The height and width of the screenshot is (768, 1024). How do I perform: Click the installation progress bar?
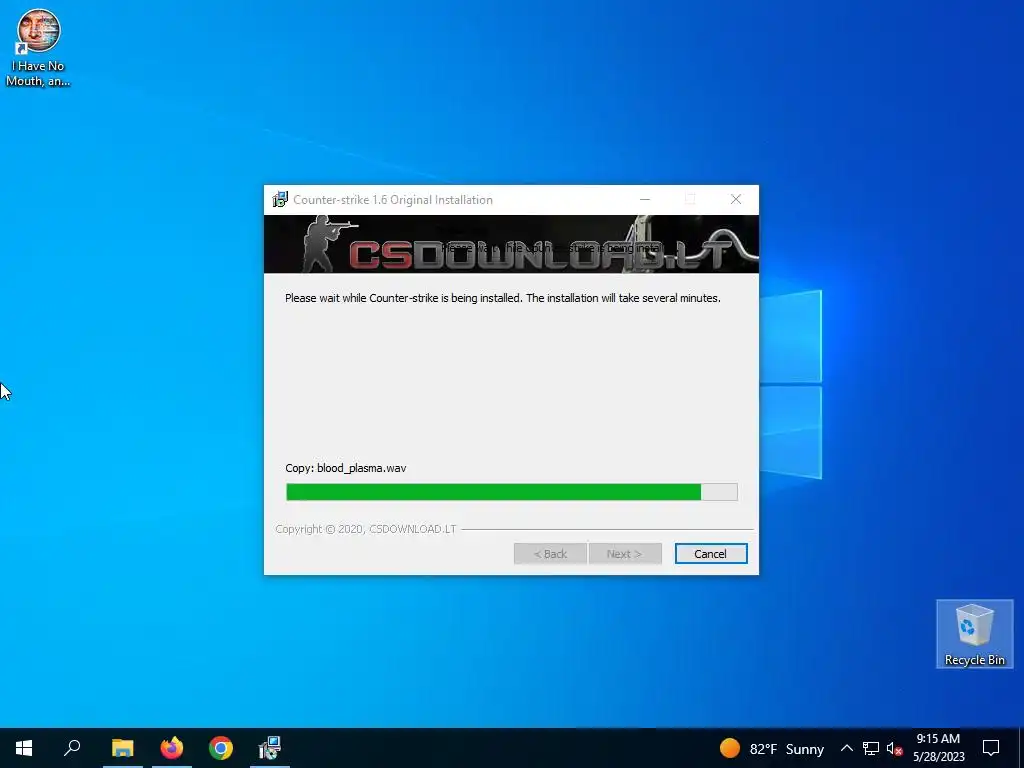pyautogui.click(x=511, y=492)
